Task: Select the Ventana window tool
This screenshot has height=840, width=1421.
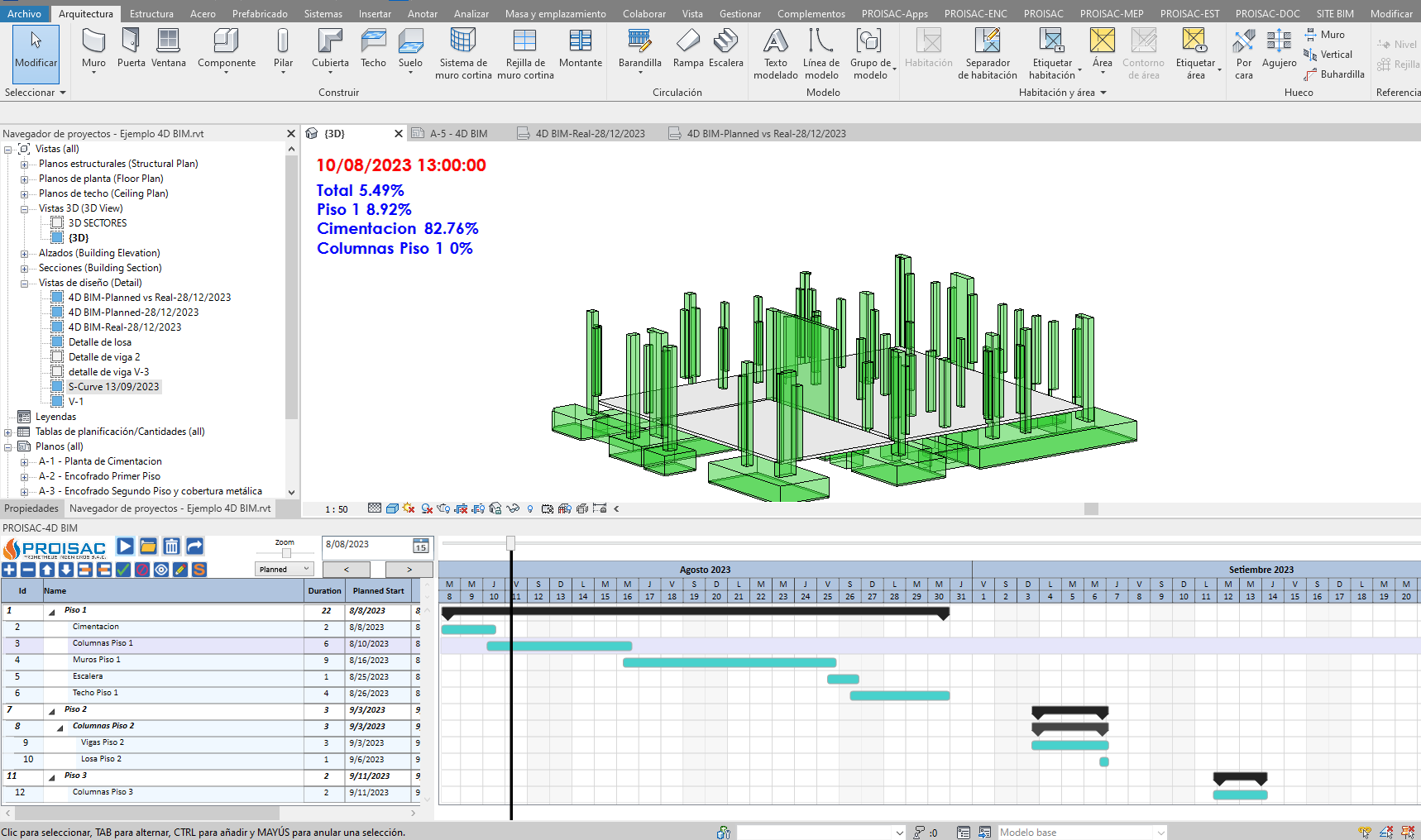Action: point(168,48)
